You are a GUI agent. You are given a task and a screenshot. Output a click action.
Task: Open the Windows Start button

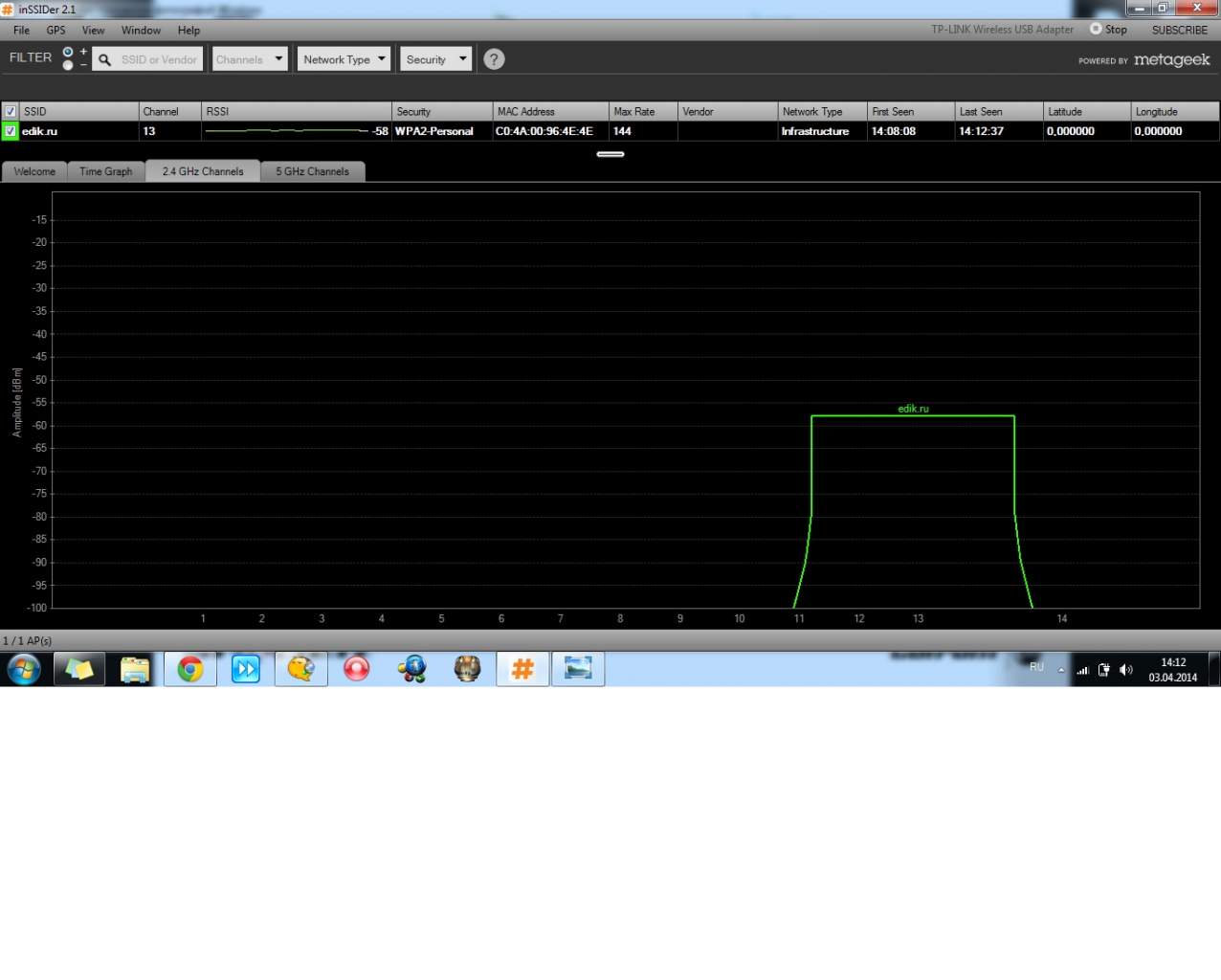[x=24, y=669]
